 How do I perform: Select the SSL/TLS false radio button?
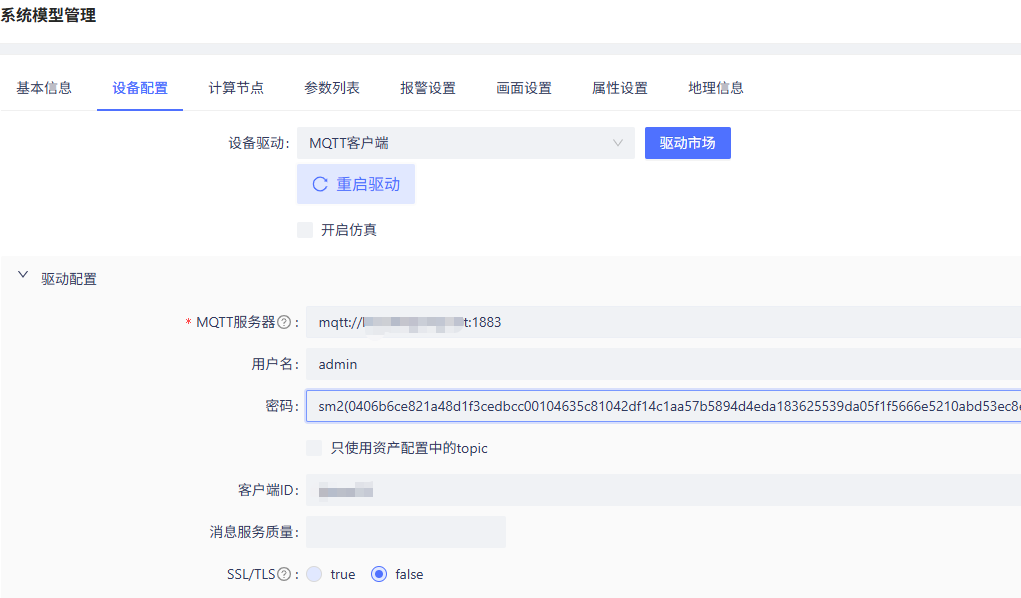coord(378,574)
